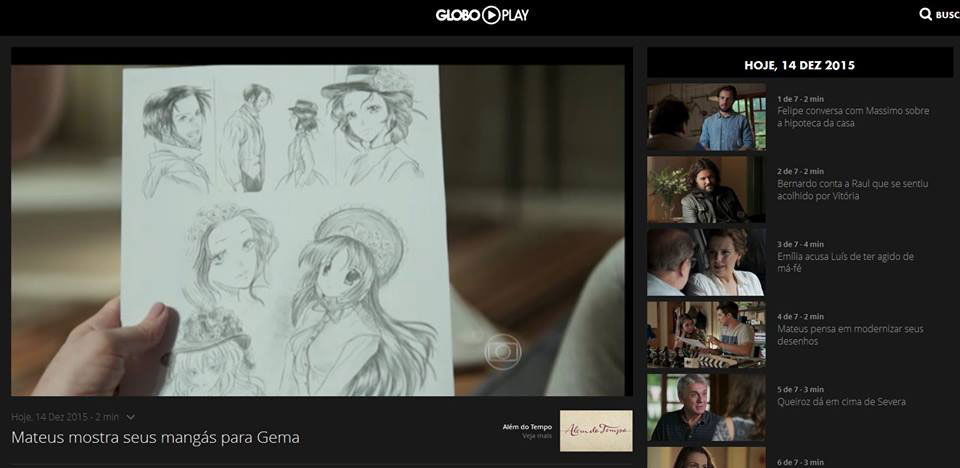The height and width of the screenshot is (468, 960).
Task: Play the main manga sketches video
Action: coord(318,230)
